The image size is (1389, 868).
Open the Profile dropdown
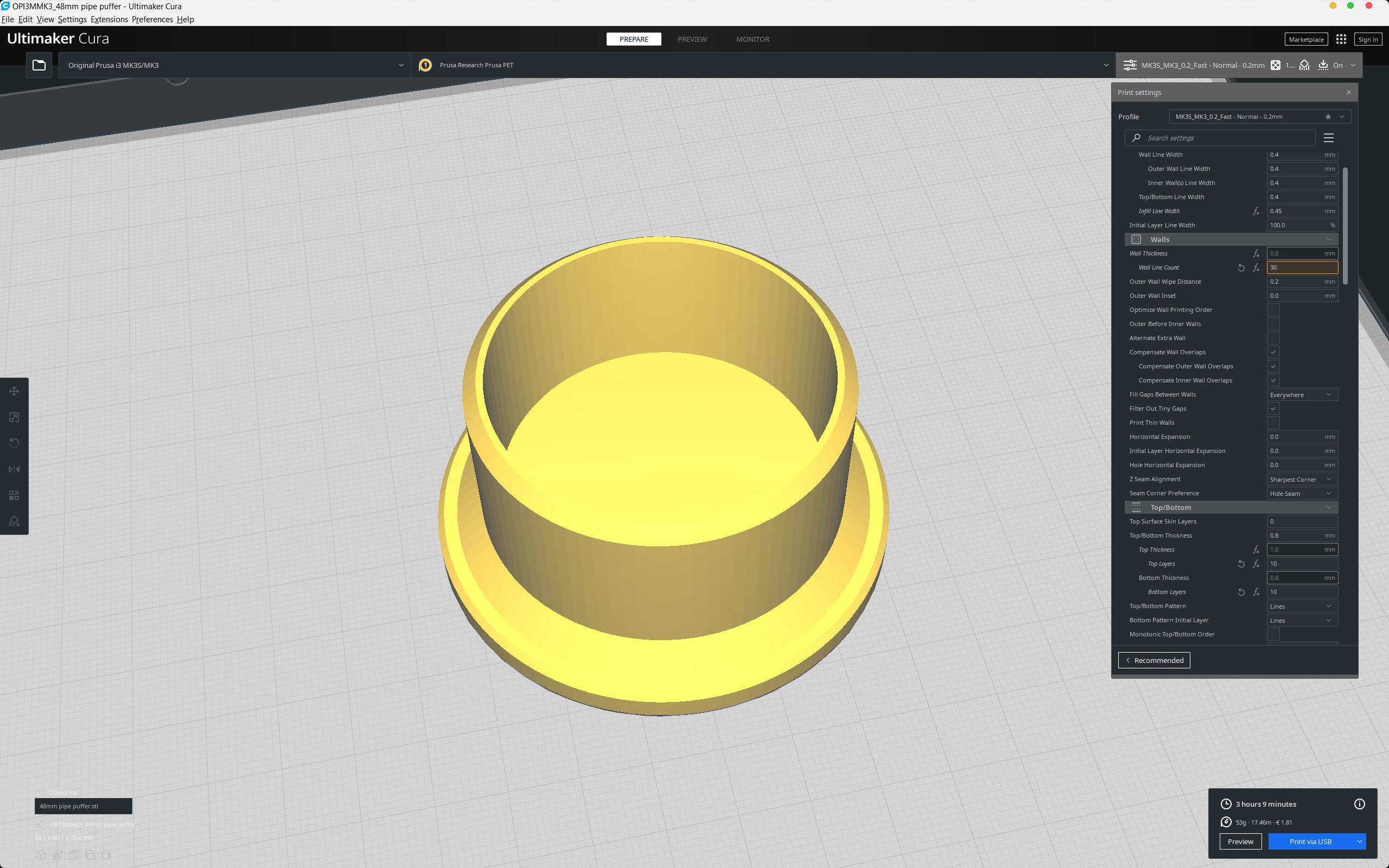[x=1260, y=117]
